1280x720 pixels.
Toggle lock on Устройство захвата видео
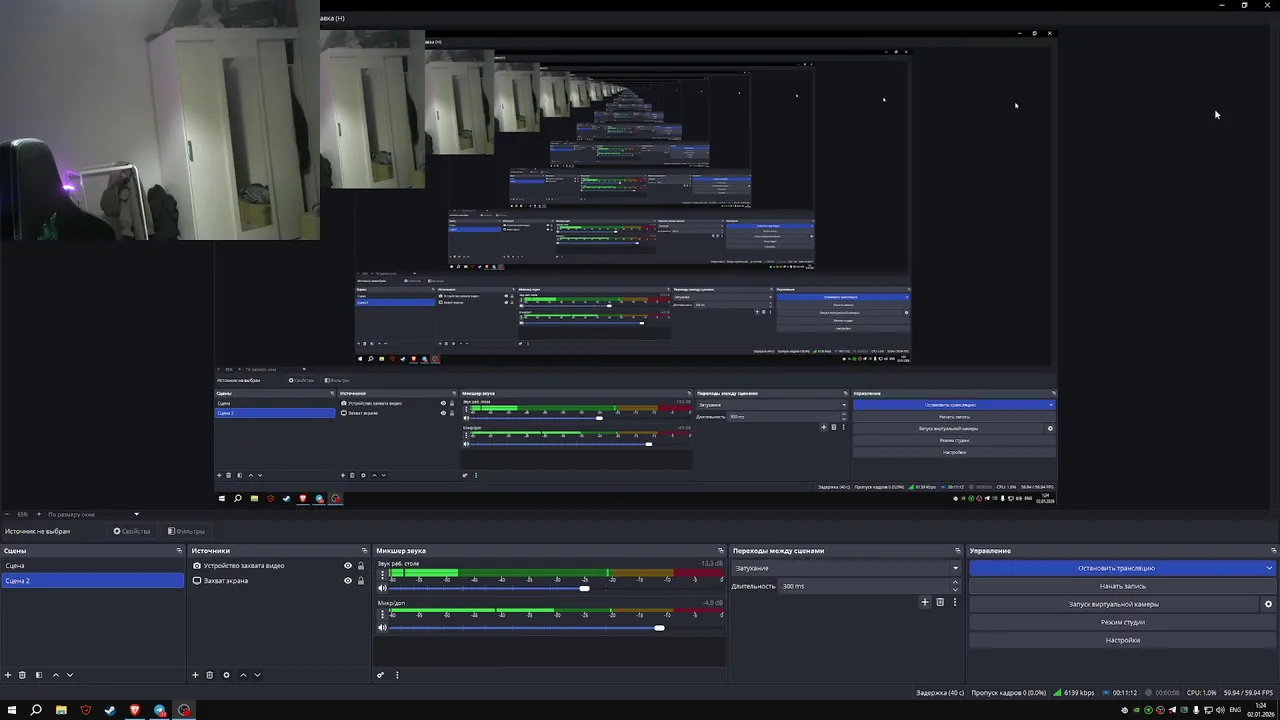pos(361,566)
